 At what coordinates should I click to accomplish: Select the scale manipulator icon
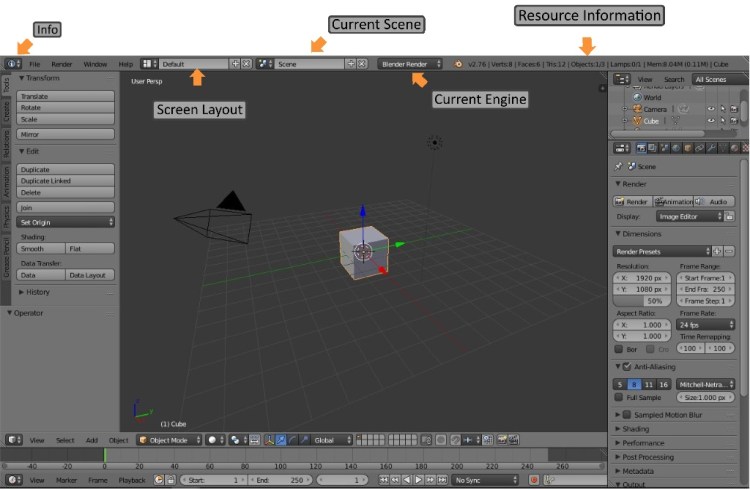click(304, 440)
